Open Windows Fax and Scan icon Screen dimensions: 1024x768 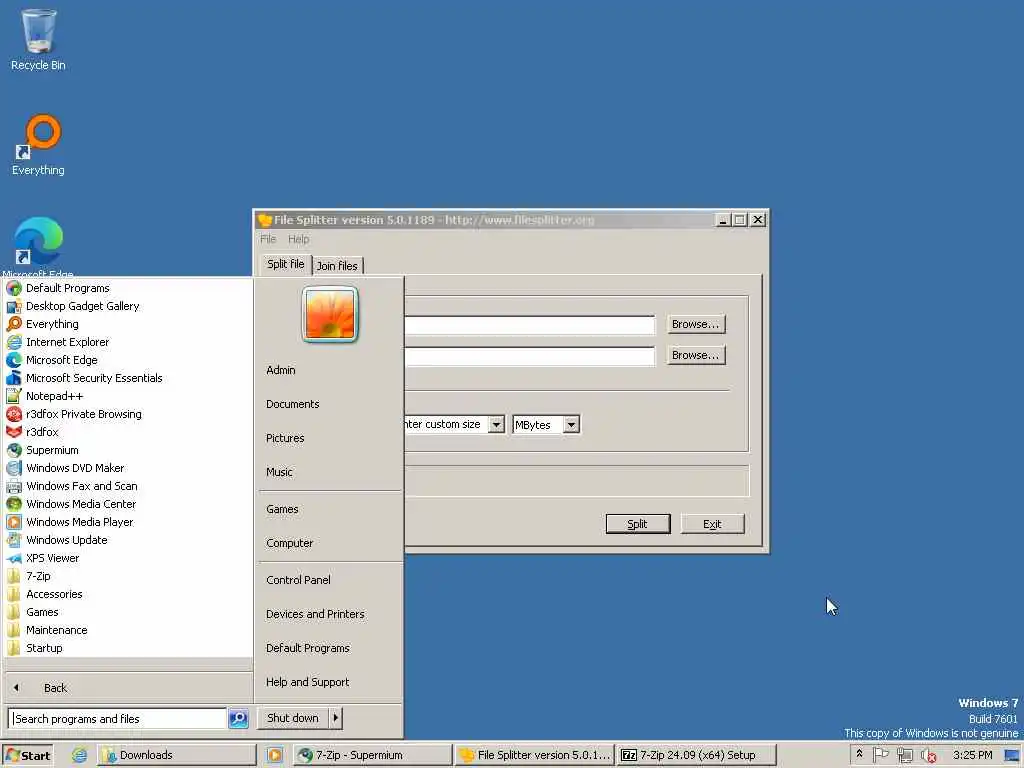point(14,486)
